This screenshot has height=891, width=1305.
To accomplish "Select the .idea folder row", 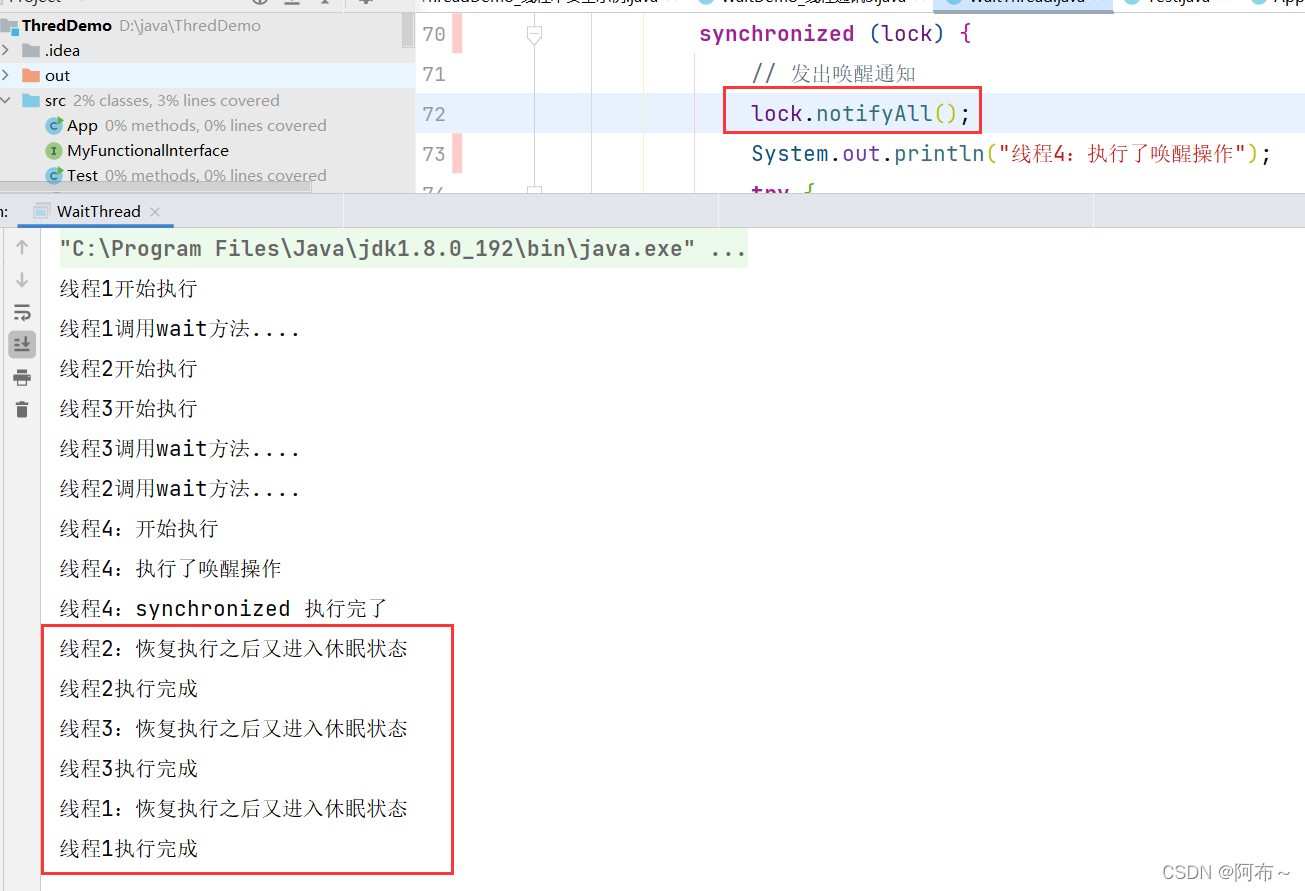I will [207, 50].
